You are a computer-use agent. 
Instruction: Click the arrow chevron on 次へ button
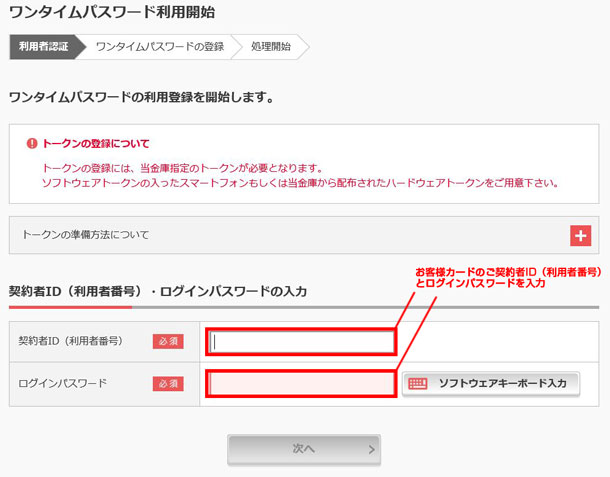pos(372,449)
